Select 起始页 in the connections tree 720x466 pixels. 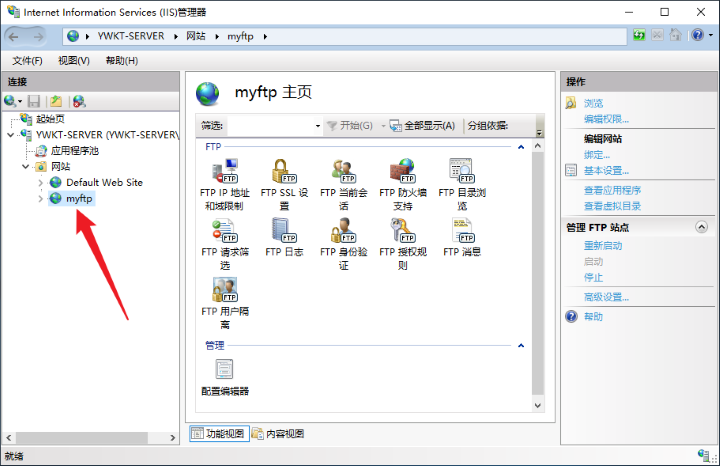[x=50, y=119]
